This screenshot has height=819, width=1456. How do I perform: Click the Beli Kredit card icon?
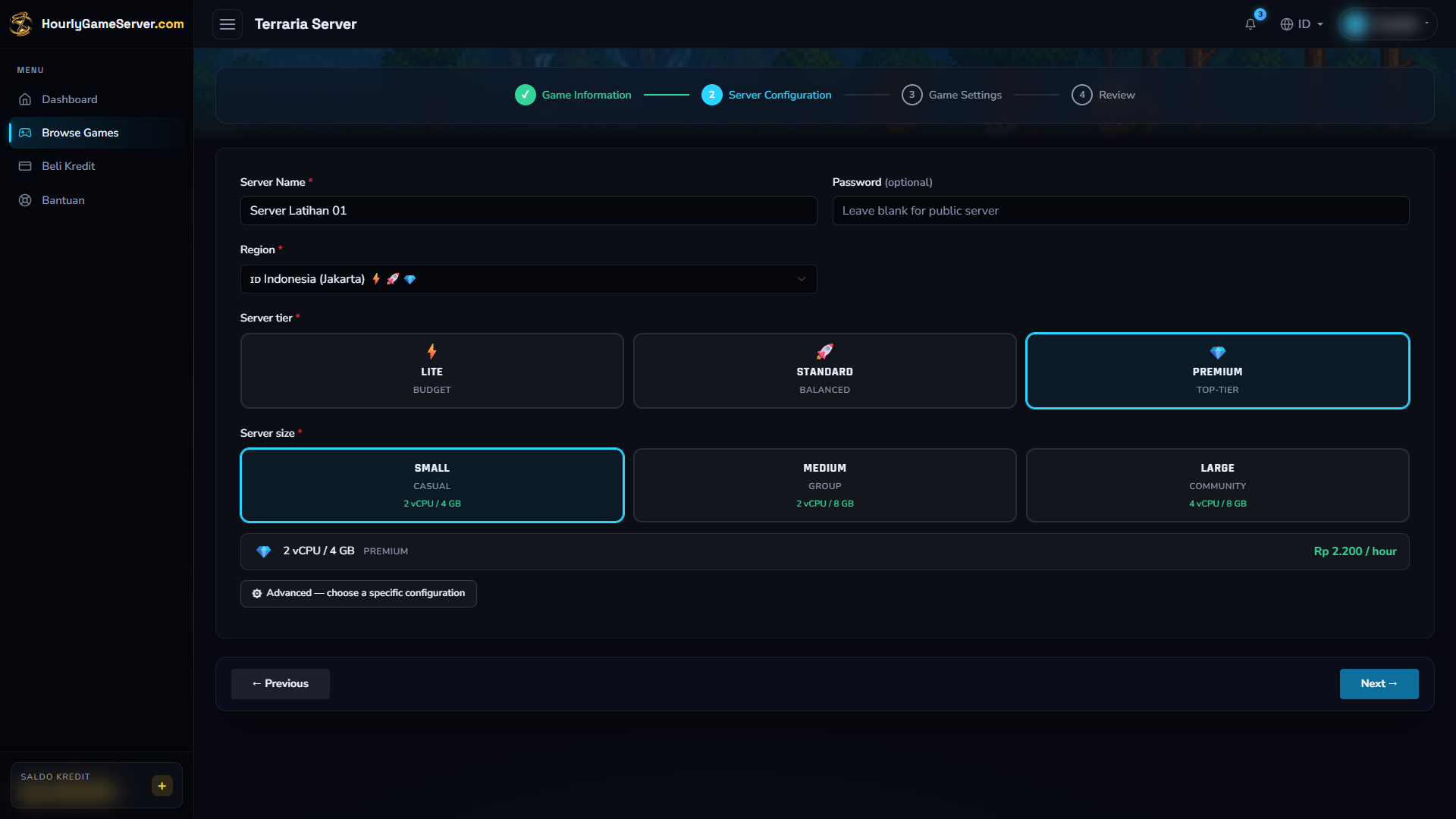[25, 166]
